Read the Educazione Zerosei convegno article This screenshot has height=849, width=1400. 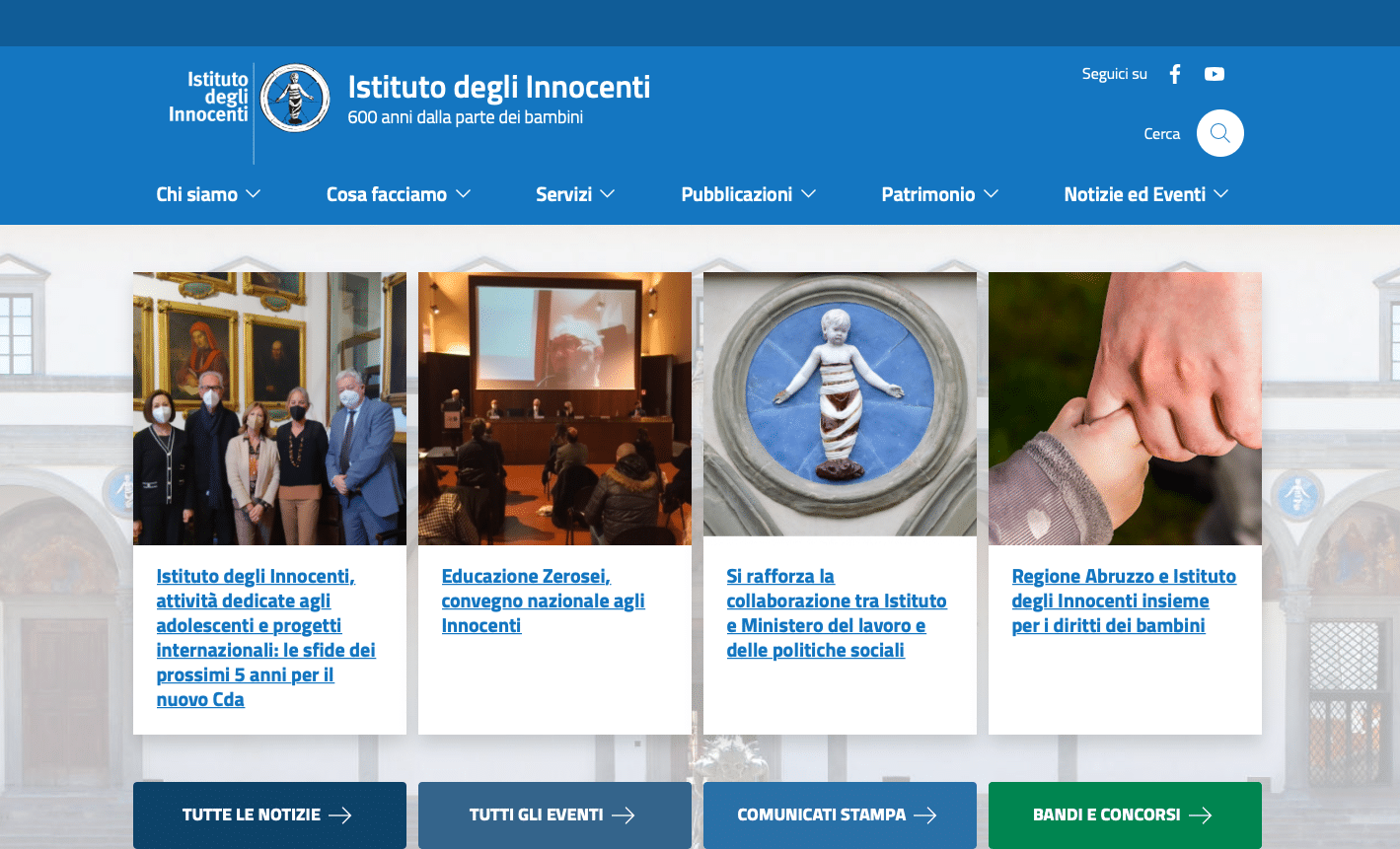[543, 601]
